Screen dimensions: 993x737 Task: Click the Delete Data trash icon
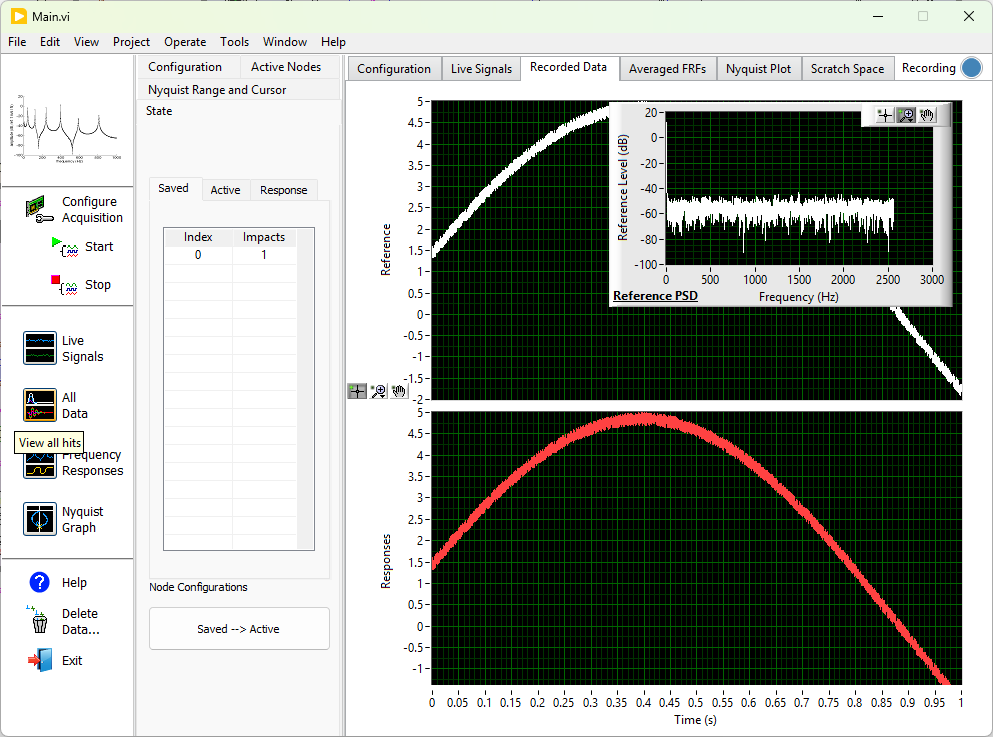[x=38, y=620]
